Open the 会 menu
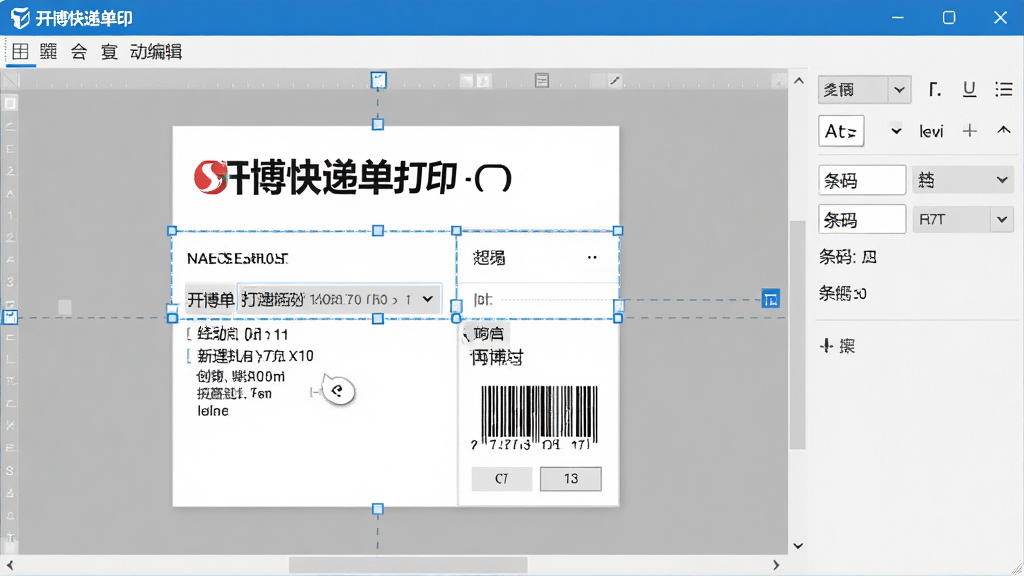The height and width of the screenshot is (576, 1024). tap(79, 52)
